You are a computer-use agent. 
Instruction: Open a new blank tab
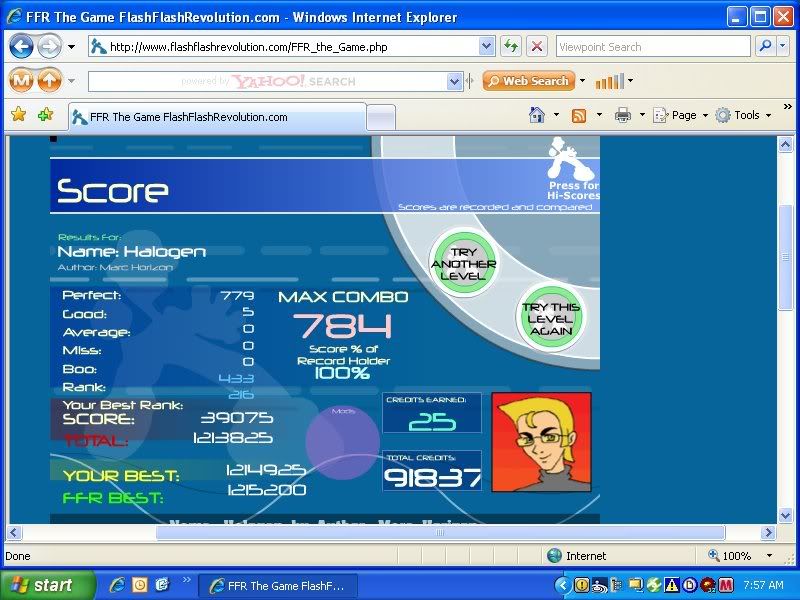pyautogui.click(x=380, y=117)
